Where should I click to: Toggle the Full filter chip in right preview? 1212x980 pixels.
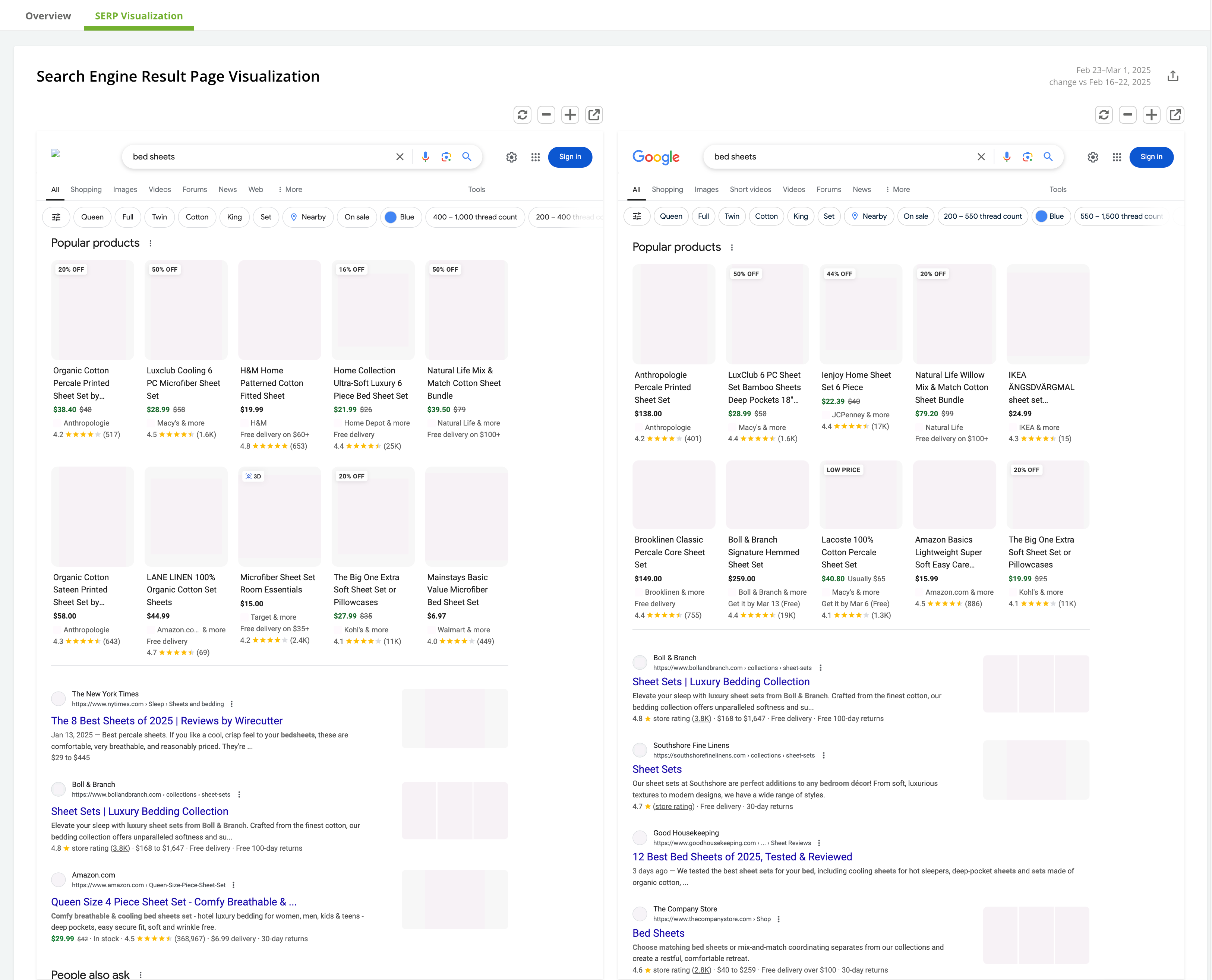pos(703,216)
